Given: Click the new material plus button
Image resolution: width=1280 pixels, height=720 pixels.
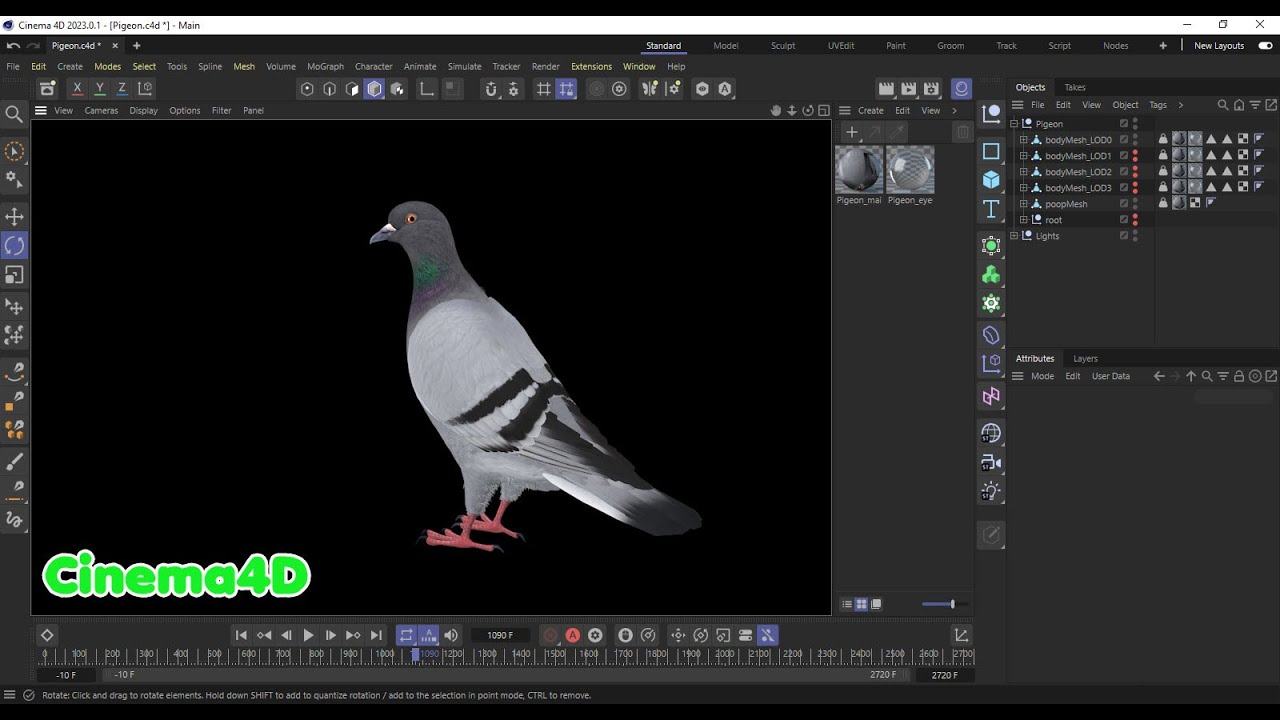Looking at the screenshot, I should click(852, 132).
